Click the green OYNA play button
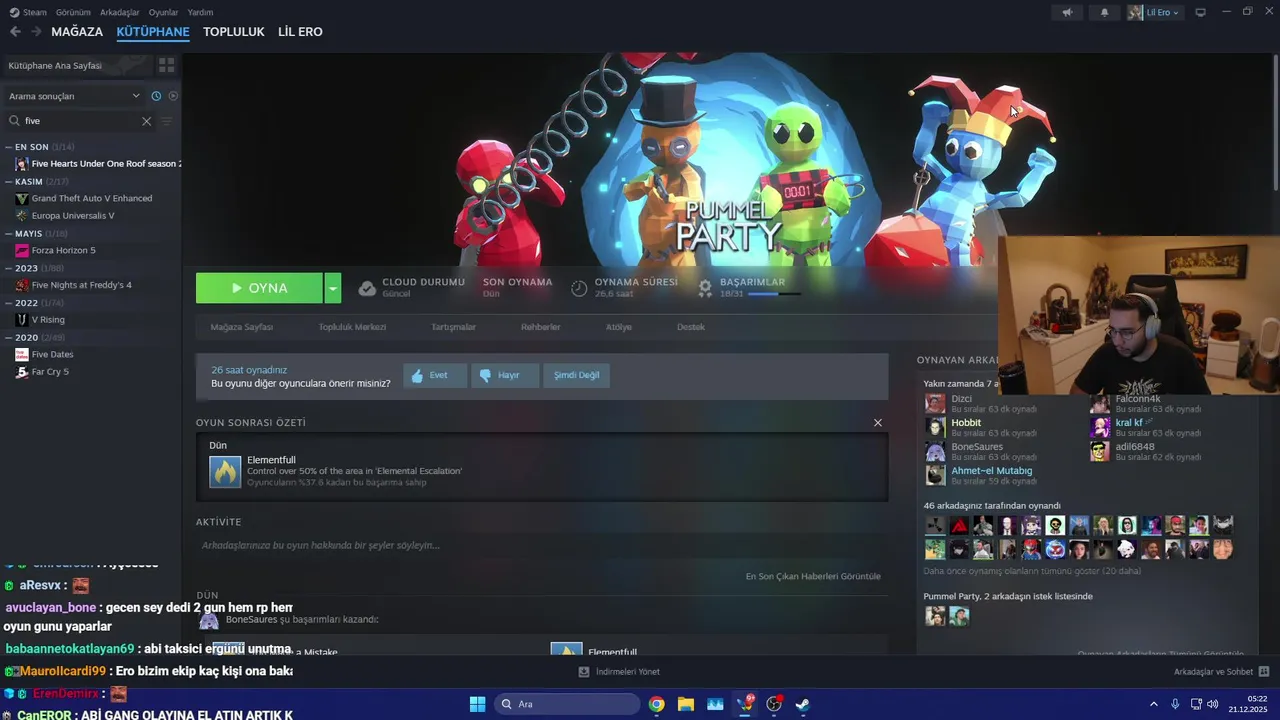Viewport: 1280px width, 720px height. pyautogui.click(x=259, y=288)
